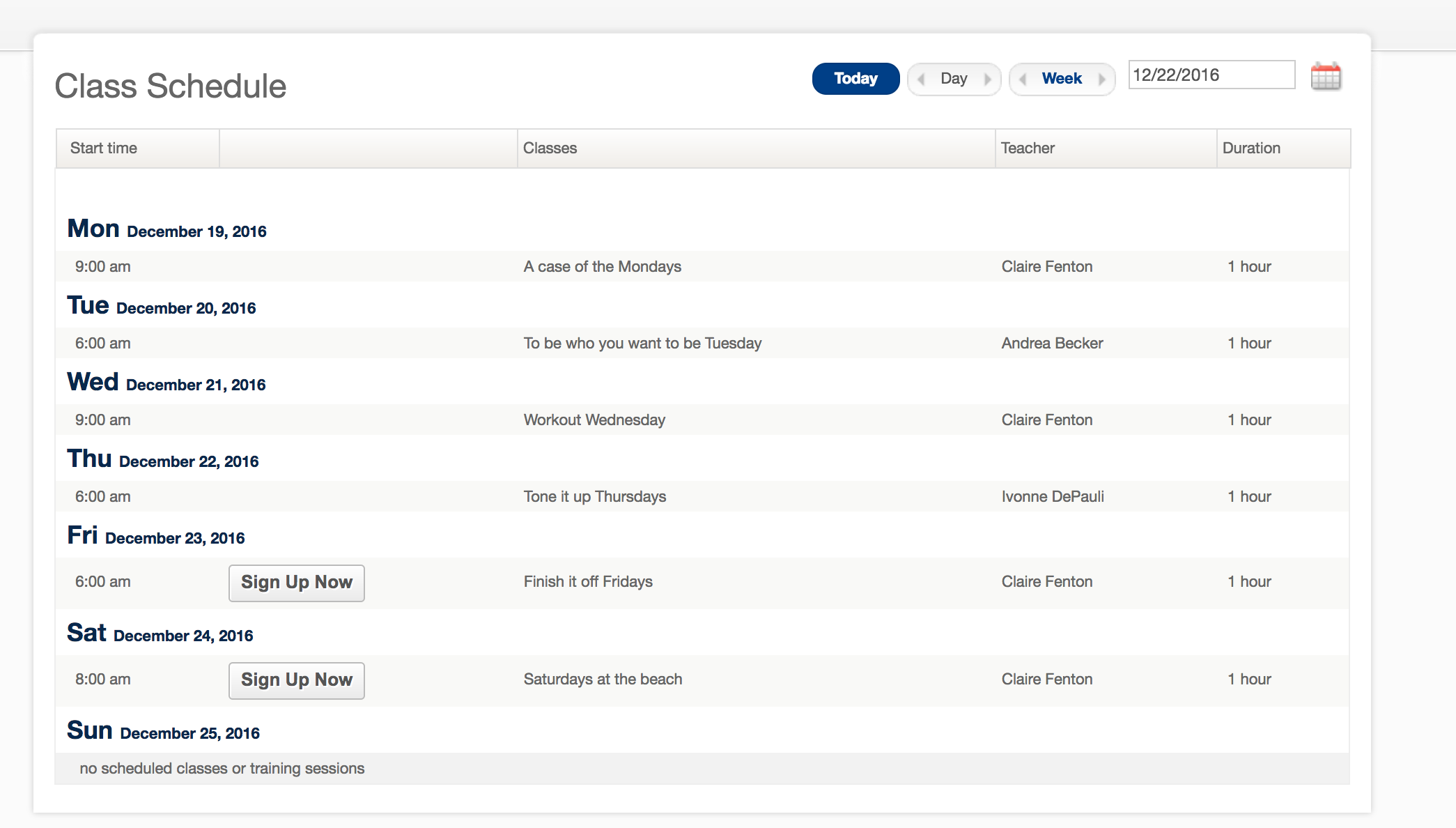
Task: Switch to Week view
Action: [1062, 79]
